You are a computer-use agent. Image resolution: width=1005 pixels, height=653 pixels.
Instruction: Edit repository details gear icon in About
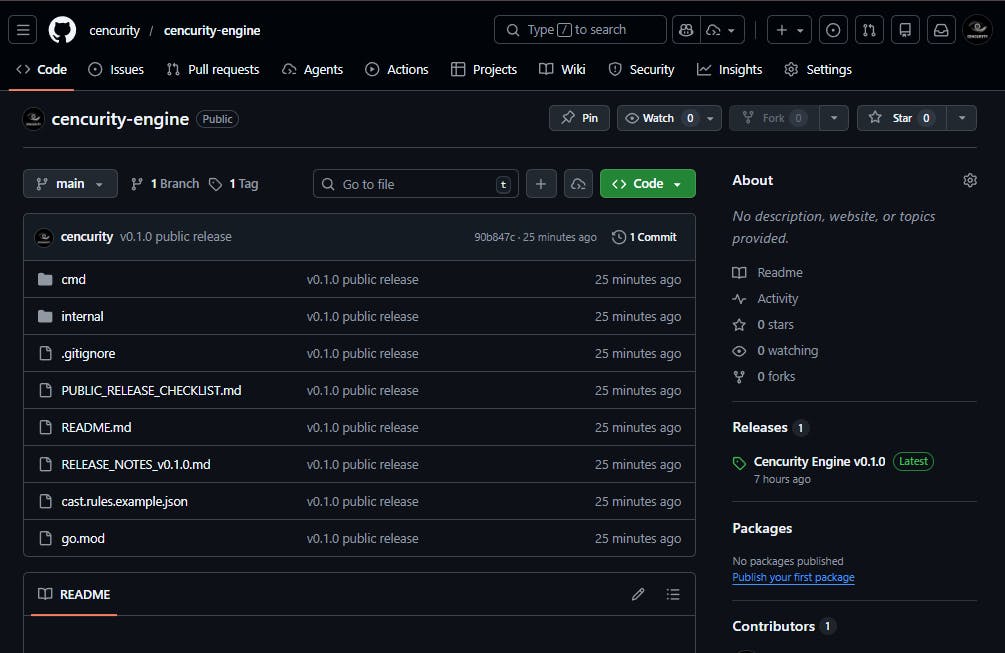tap(970, 181)
